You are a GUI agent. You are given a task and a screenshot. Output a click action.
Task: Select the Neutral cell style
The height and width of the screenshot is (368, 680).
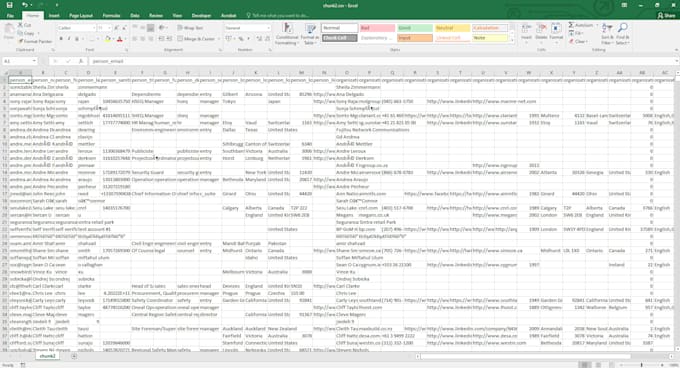pyautogui.click(x=452, y=28)
